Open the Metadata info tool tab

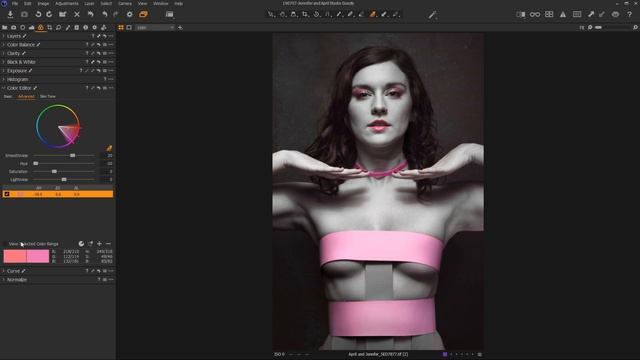click(85, 27)
